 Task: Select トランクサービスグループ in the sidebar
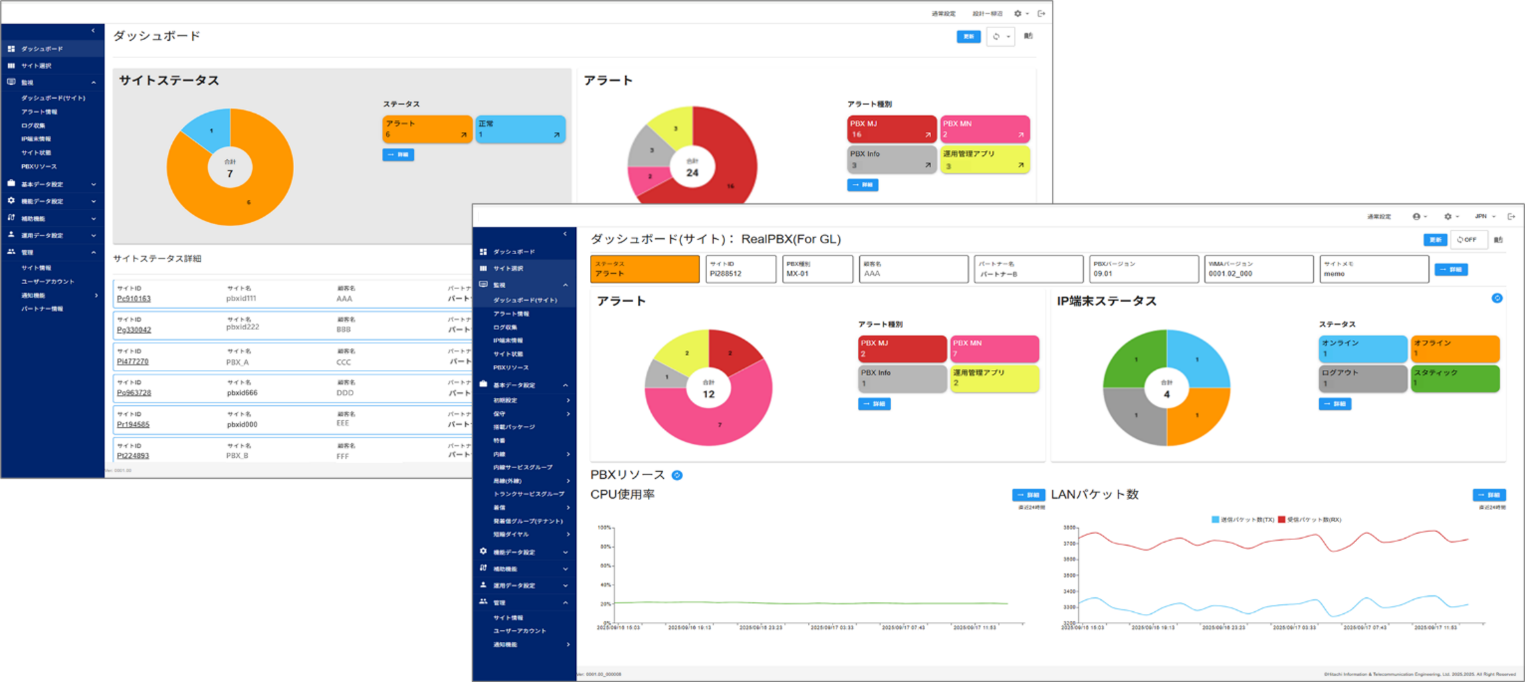click(x=528, y=493)
